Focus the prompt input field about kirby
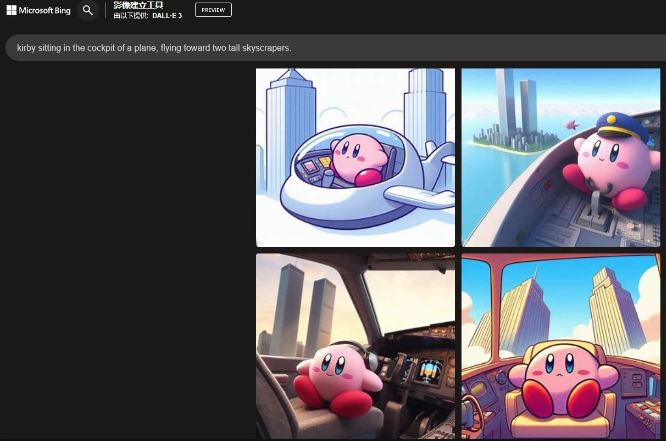The image size is (666, 441). pyautogui.click(x=336, y=48)
